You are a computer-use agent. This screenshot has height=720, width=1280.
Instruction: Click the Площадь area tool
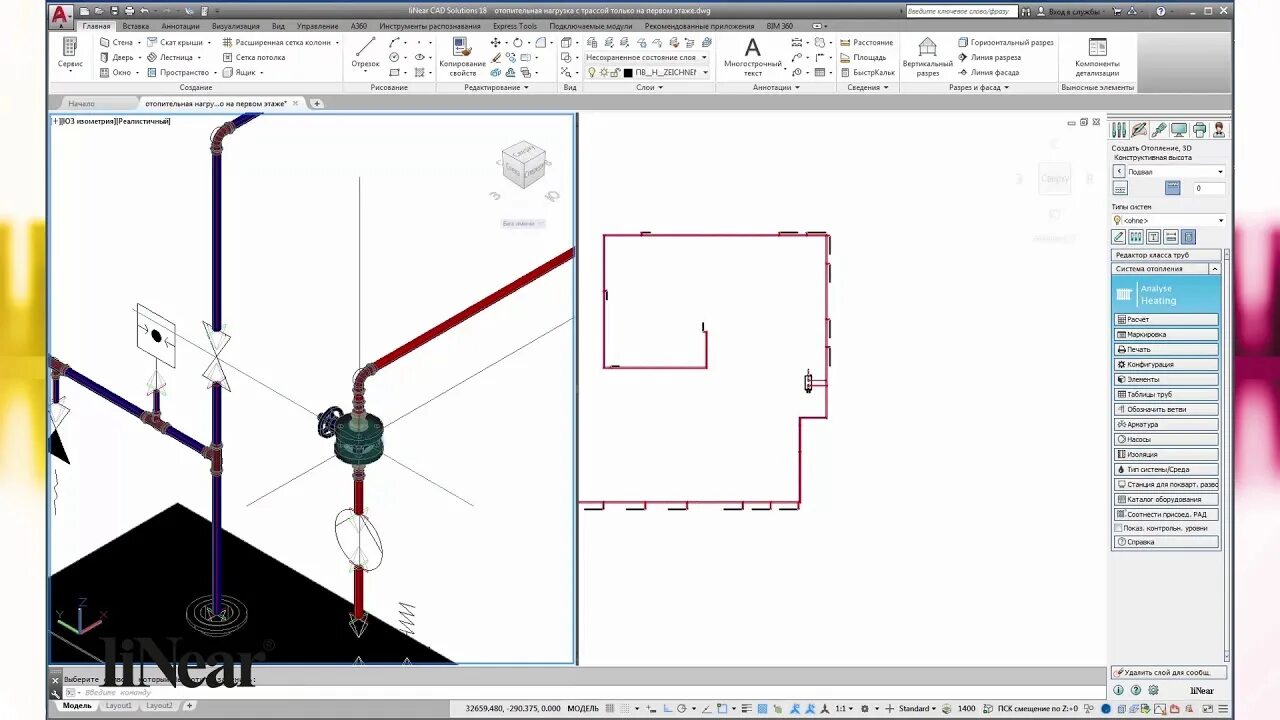pyautogui.click(x=863, y=58)
